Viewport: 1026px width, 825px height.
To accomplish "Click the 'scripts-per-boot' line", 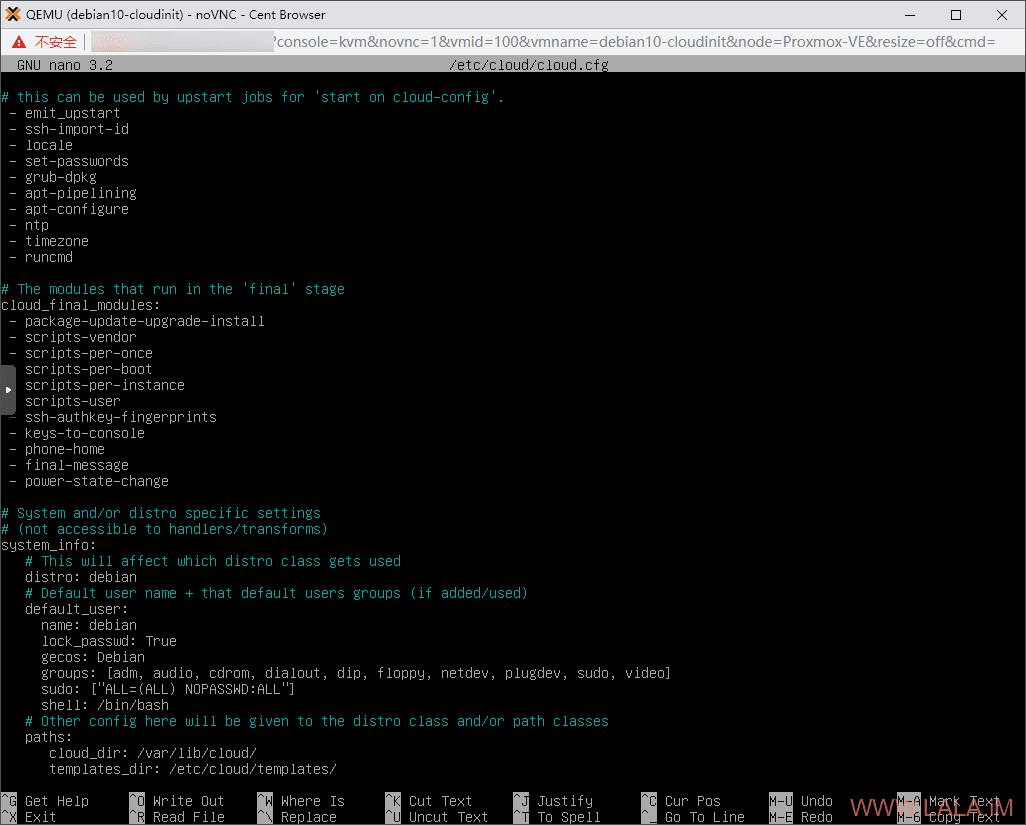I will (x=88, y=370).
